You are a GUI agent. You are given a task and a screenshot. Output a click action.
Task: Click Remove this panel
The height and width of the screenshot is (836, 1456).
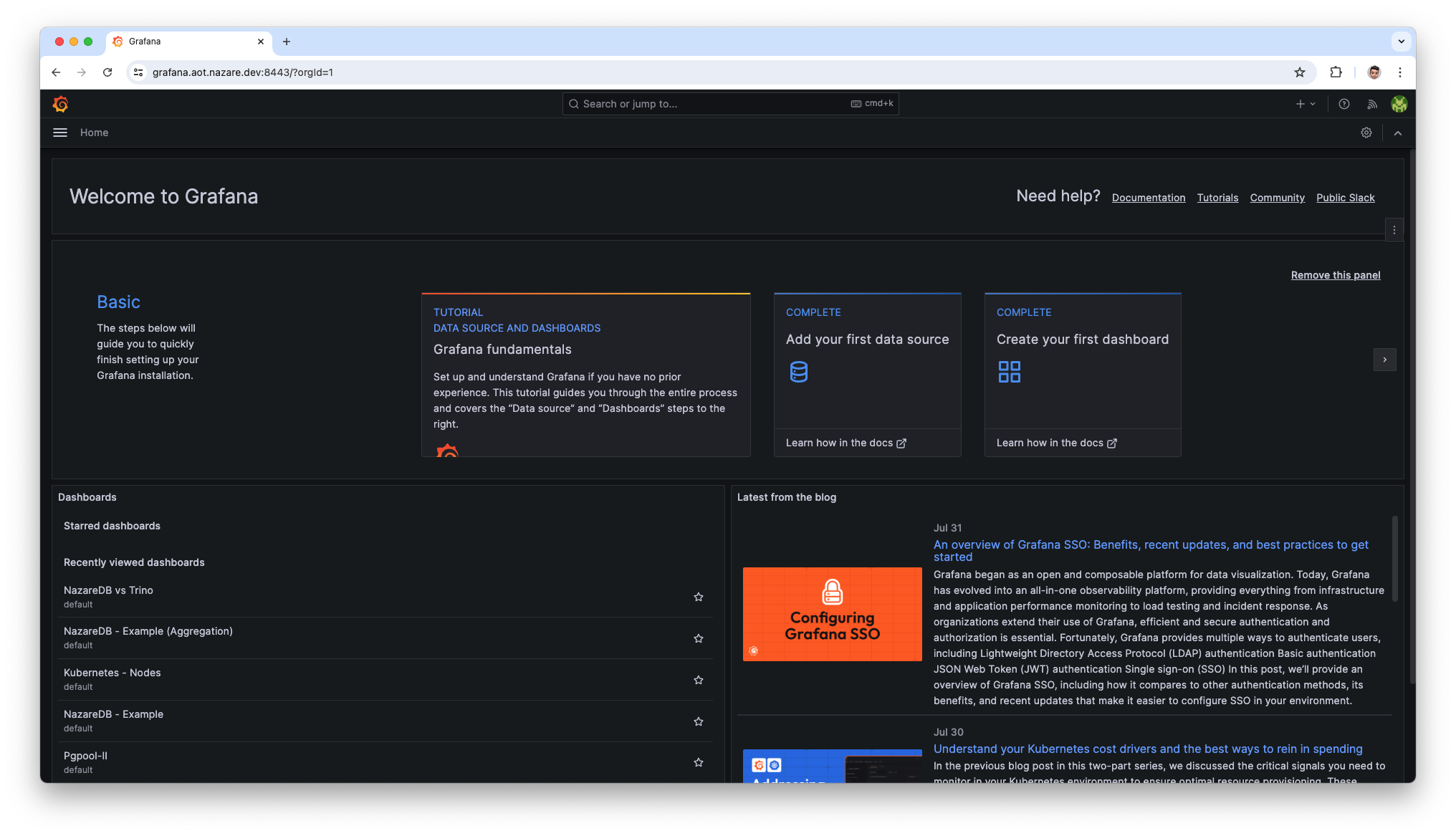pos(1336,275)
